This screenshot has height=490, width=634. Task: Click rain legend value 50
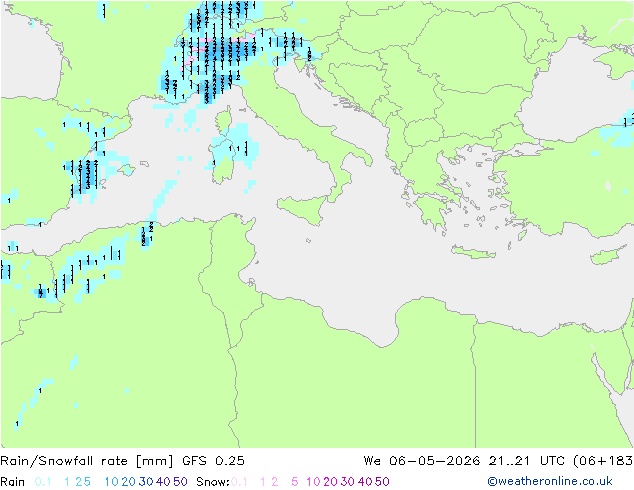180,482
